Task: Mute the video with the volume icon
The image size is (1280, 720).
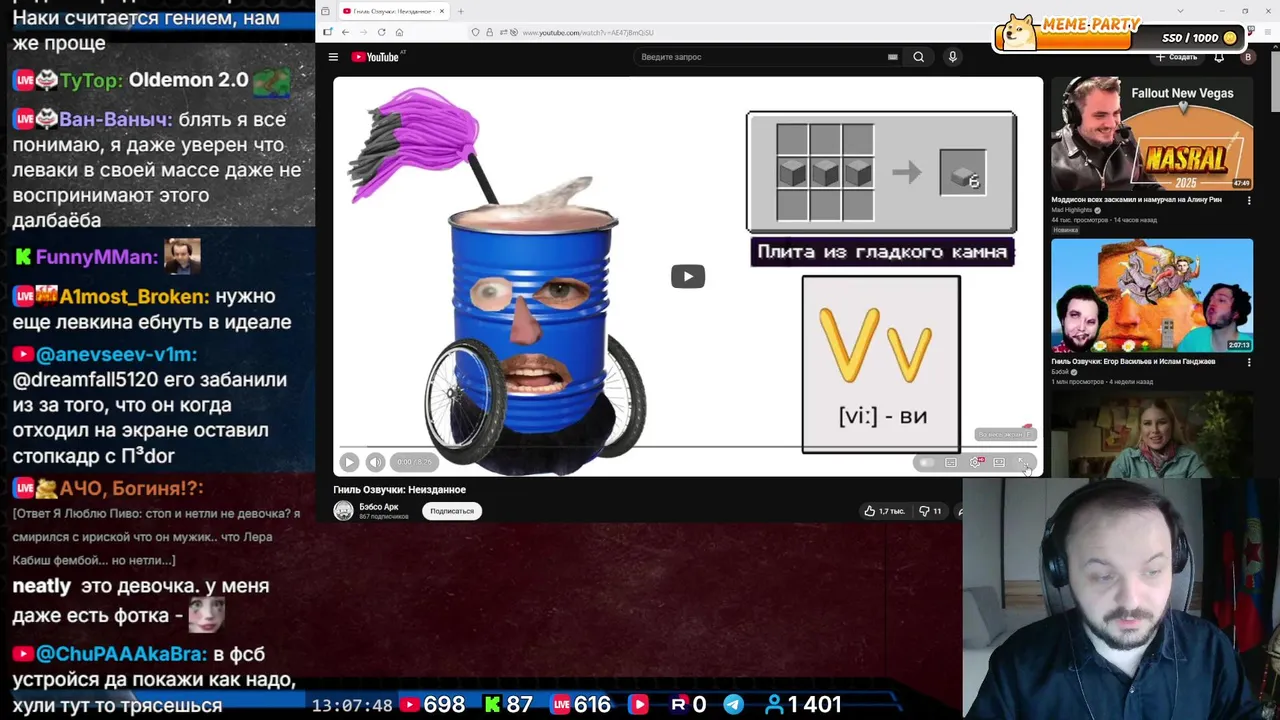Action: [375, 462]
